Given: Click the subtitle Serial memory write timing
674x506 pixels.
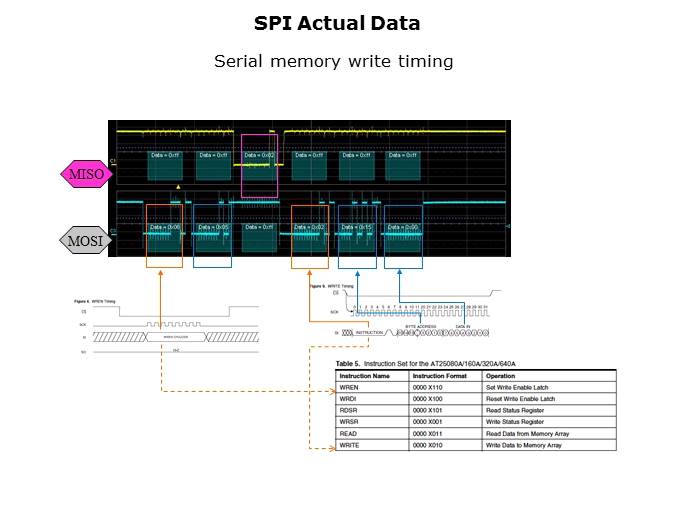Looking at the screenshot, I should tap(334, 62).
